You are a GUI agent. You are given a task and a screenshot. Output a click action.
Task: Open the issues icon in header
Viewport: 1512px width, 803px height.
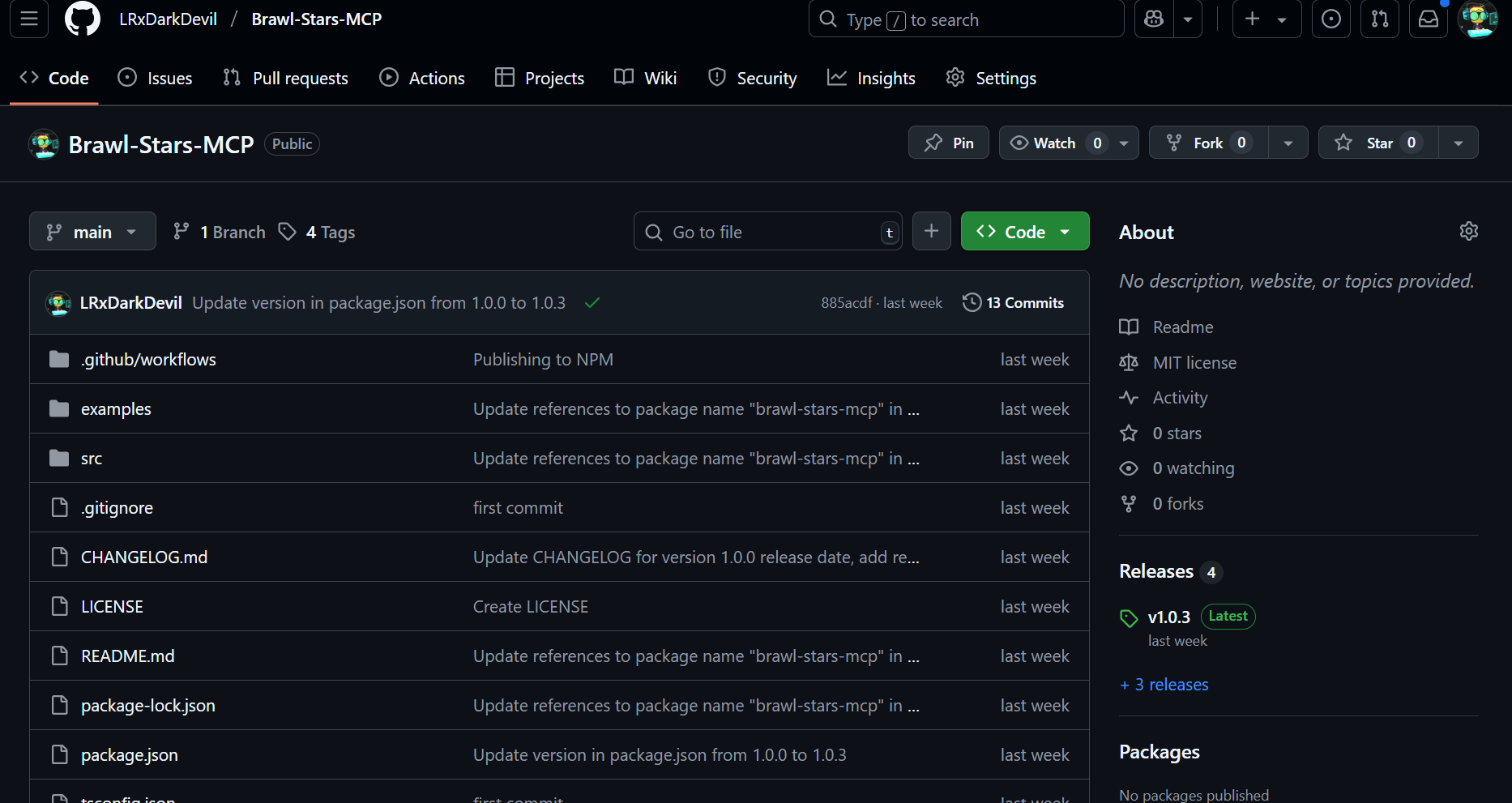point(1330,19)
